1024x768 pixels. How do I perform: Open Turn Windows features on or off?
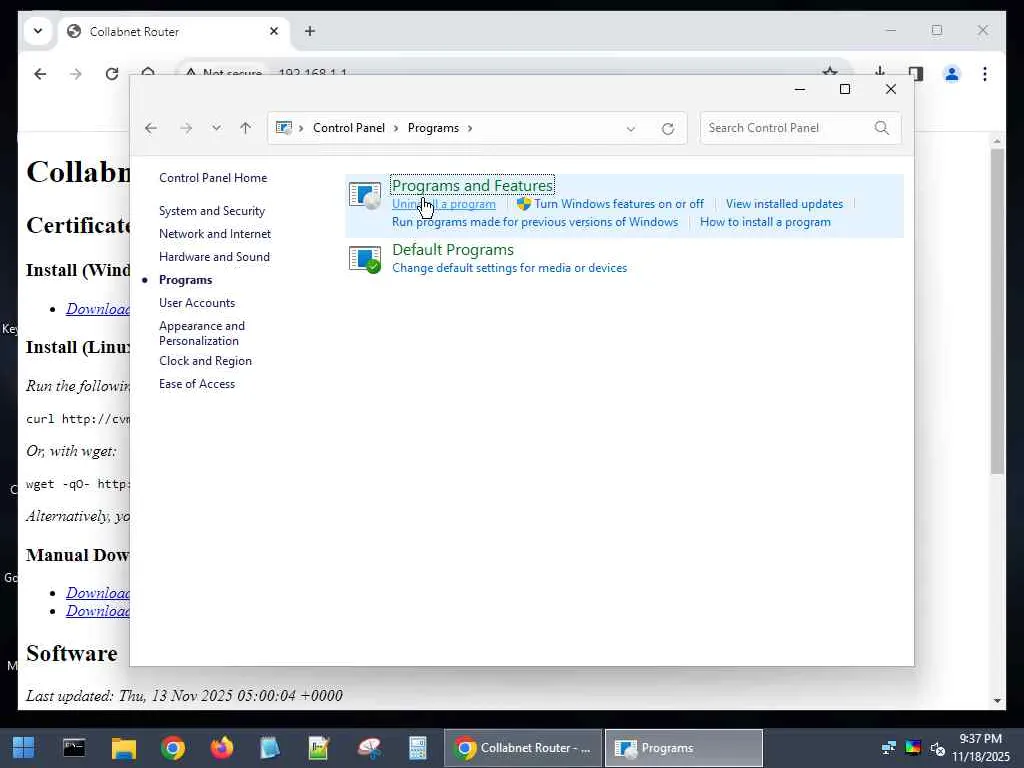pyautogui.click(x=618, y=204)
